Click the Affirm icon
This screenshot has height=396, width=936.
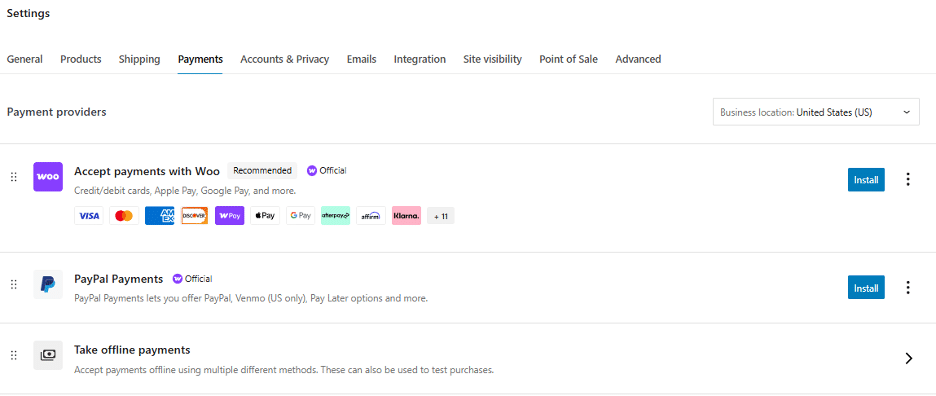point(371,216)
